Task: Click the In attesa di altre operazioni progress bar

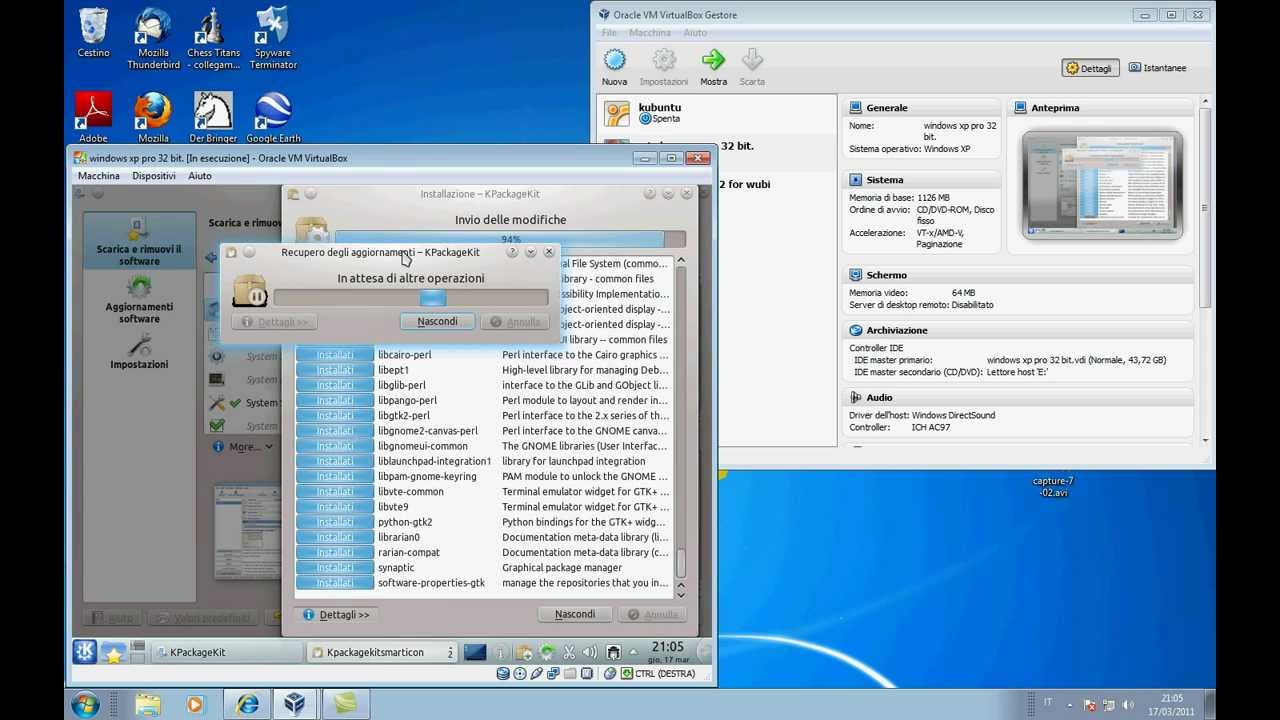Action: pos(411,298)
